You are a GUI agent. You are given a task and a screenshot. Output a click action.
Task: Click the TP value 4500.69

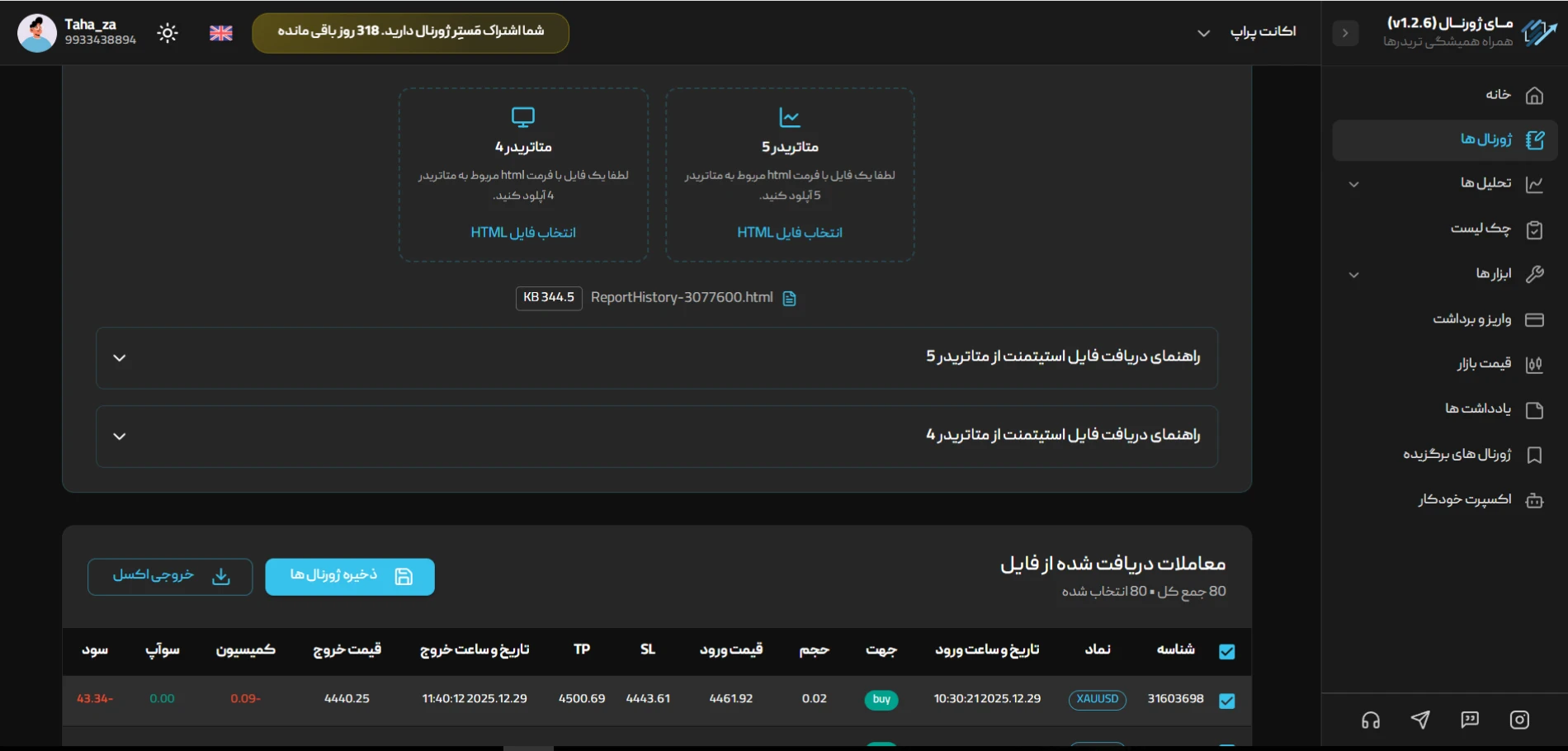(x=582, y=698)
